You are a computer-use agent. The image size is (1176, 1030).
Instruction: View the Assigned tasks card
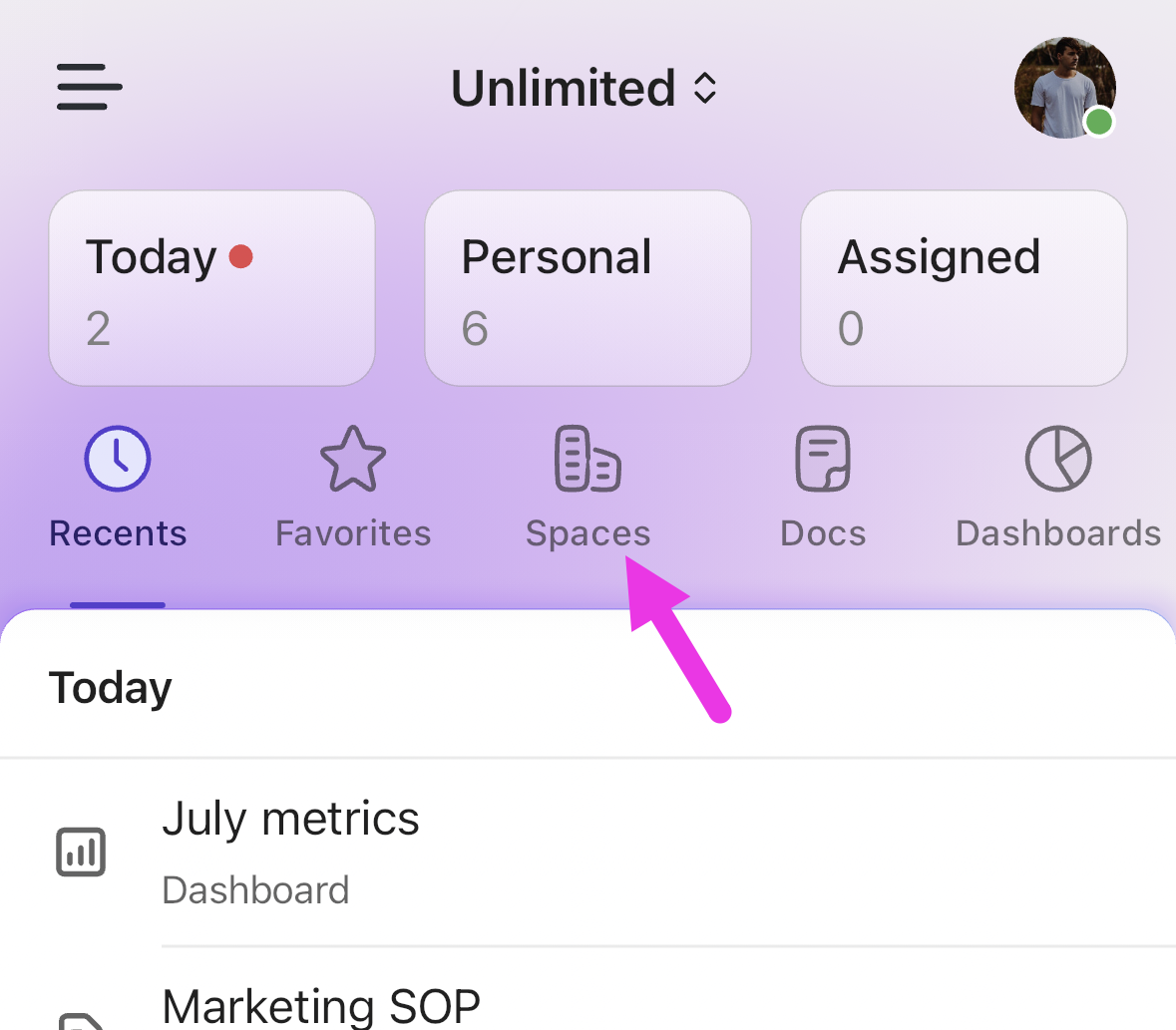(963, 287)
